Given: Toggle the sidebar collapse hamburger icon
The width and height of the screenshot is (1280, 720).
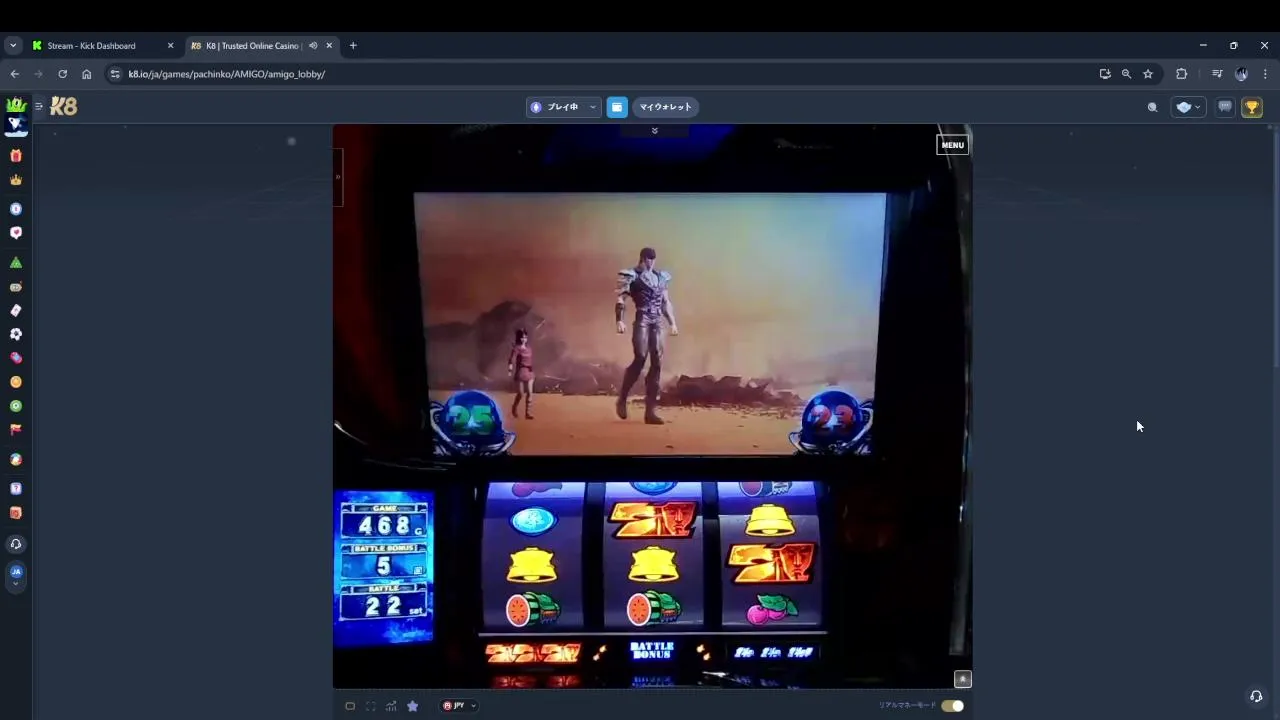Looking at the screenshot, I should pos(39,106).
